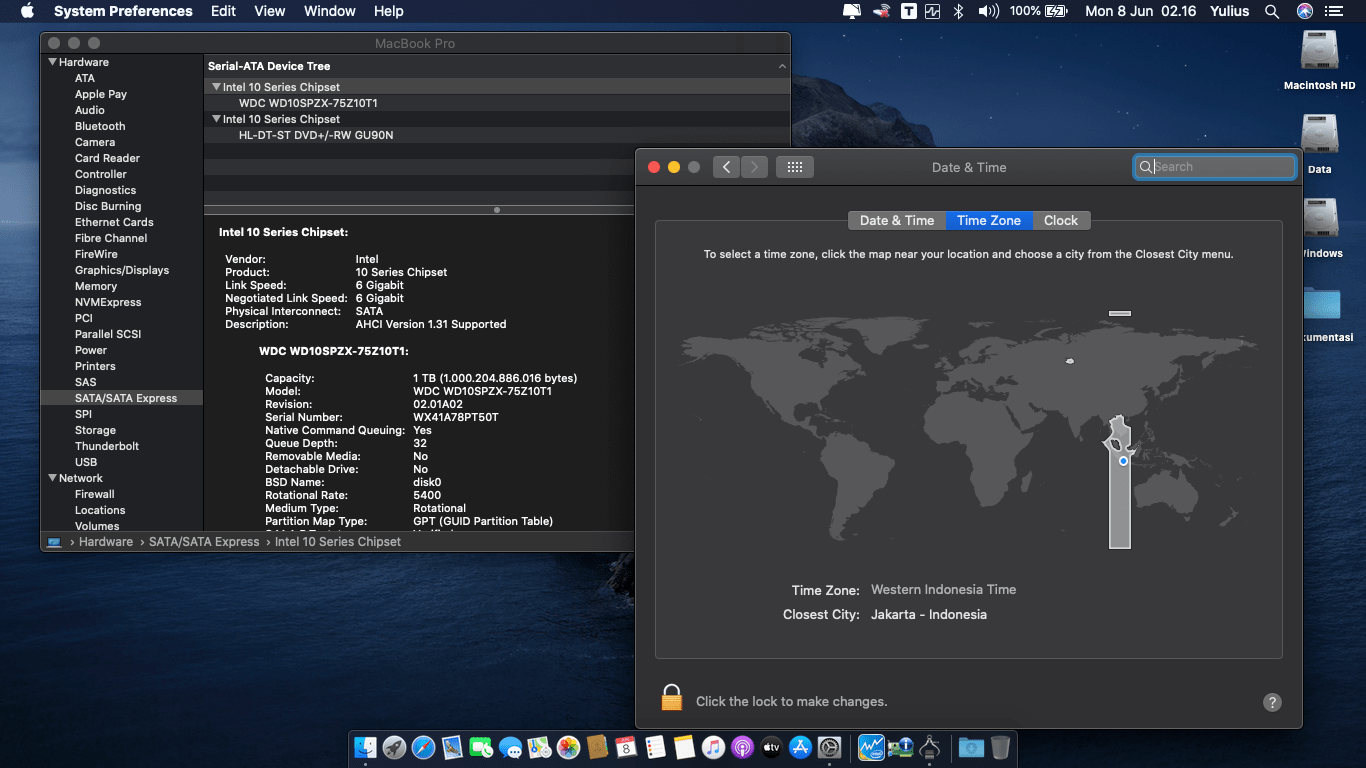Open Music app in the dock
The height and width of the screenshot is (768, 1366).
(713, 747)
